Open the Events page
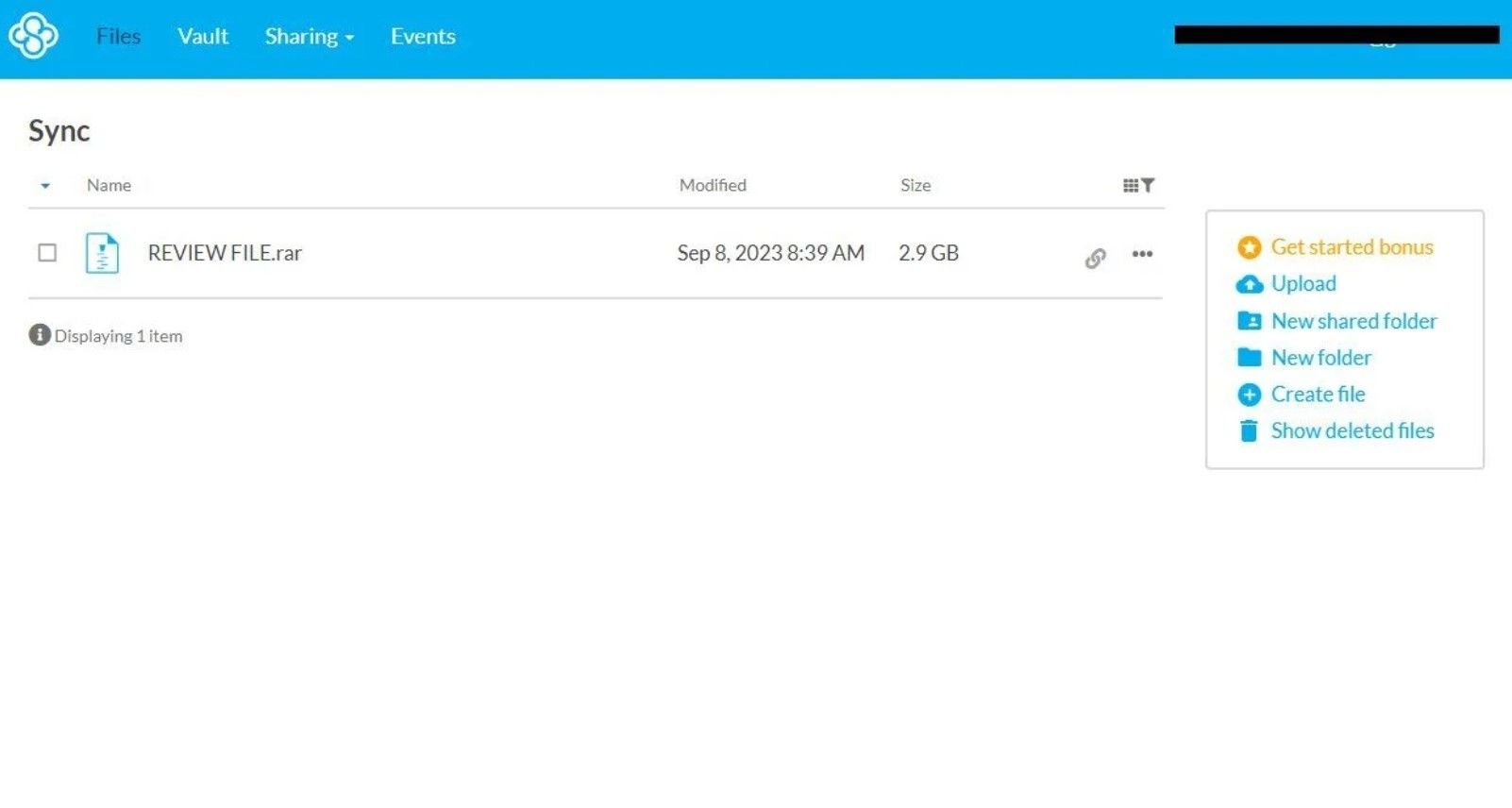Image resolution: width=1512 pixels, height=808 pixels. tap(423, 36)
